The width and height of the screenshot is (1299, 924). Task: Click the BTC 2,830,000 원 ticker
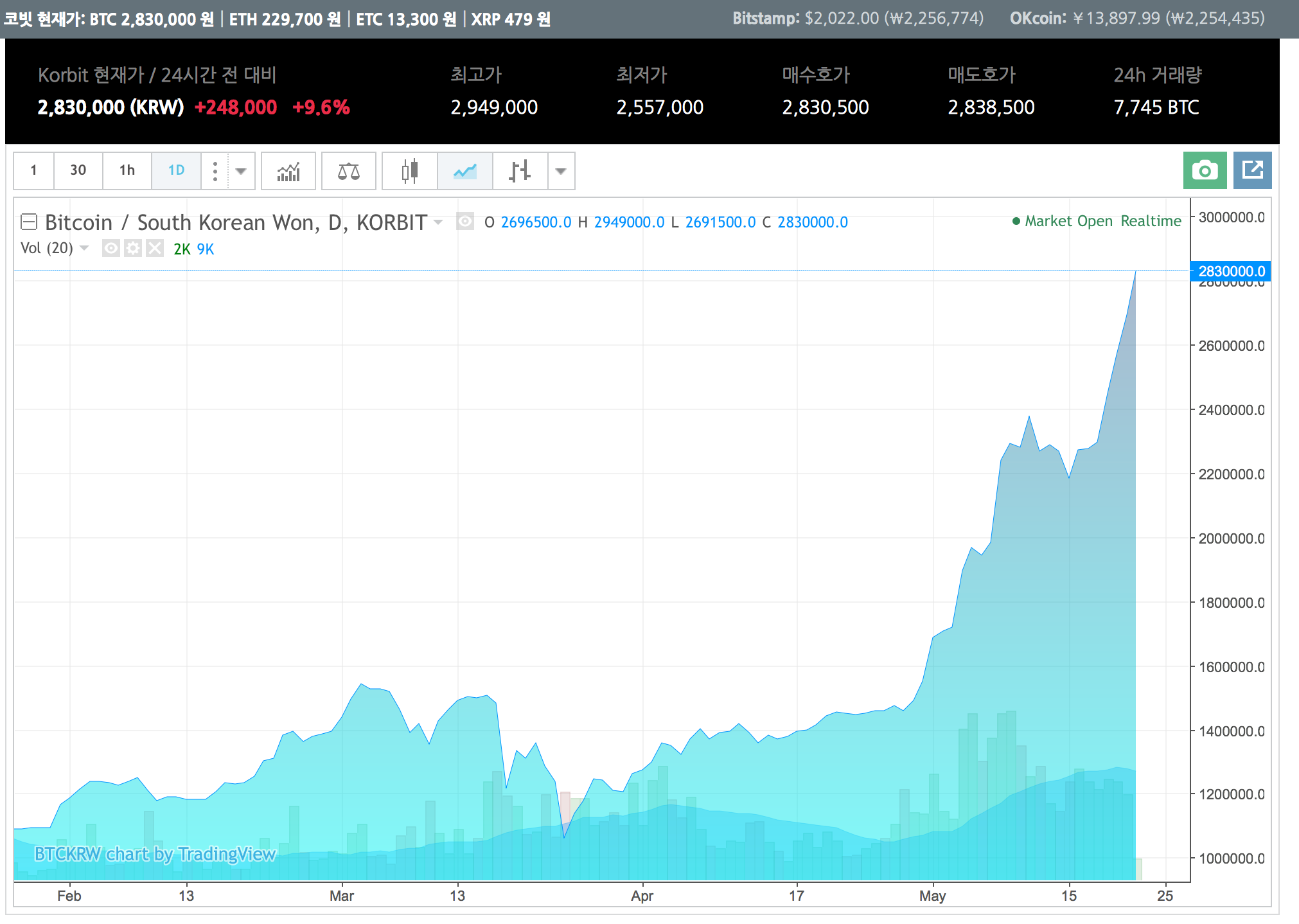click(x=152, y=19)
